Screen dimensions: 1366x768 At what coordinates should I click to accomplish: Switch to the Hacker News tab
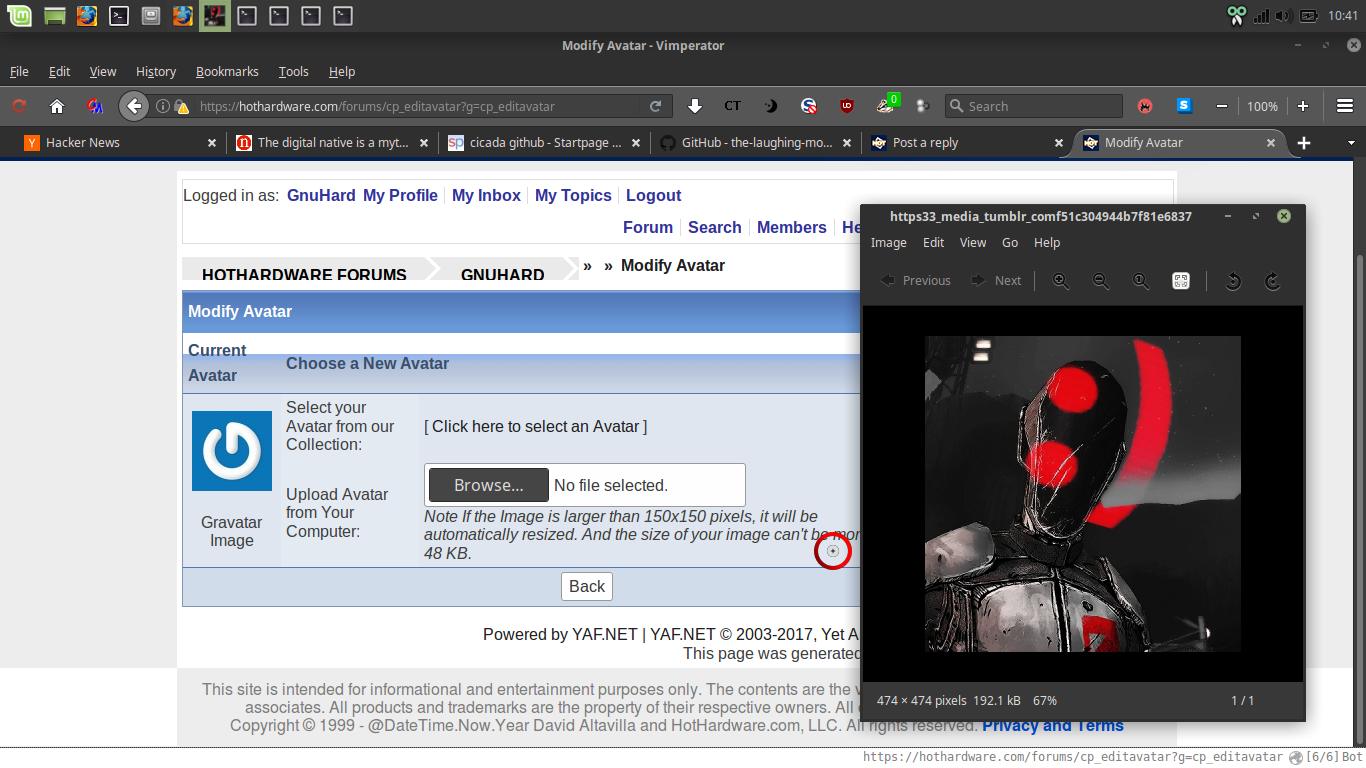point(120,143)
